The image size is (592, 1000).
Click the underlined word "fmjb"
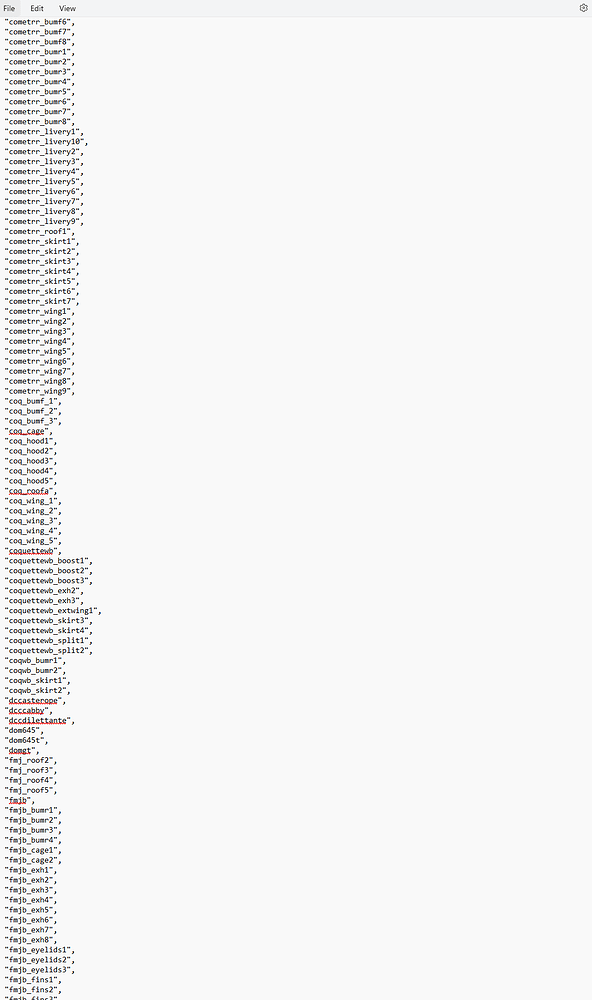[x=18, y=800]
